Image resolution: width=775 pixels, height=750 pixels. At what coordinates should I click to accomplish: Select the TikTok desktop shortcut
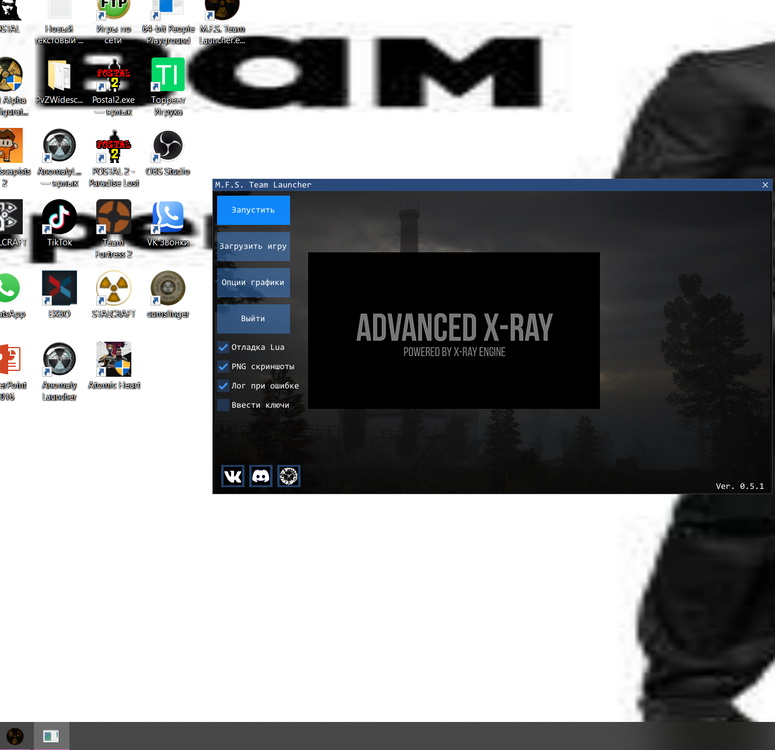[59, 223]
